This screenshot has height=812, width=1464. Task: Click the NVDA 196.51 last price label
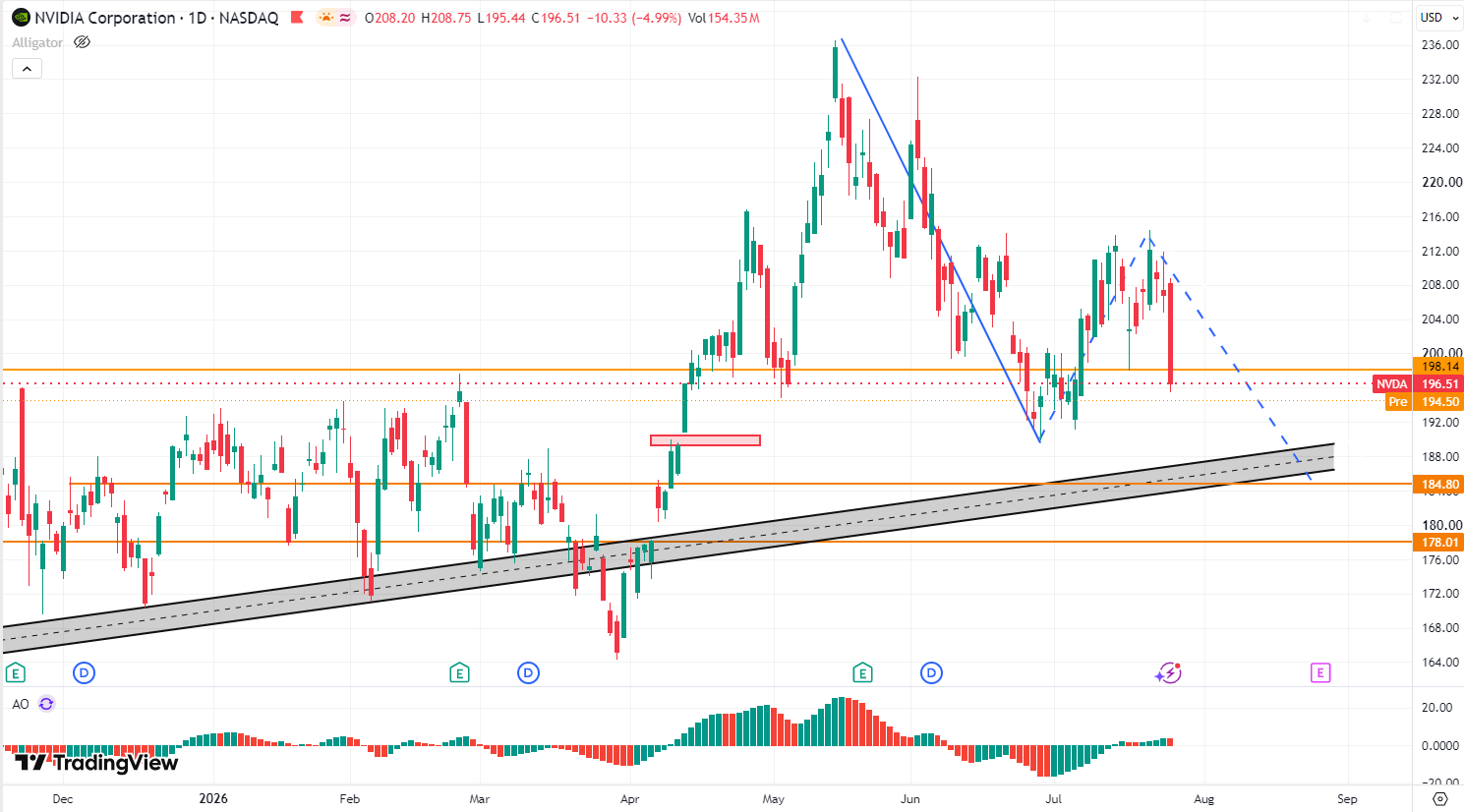(x=1418, y=384)
